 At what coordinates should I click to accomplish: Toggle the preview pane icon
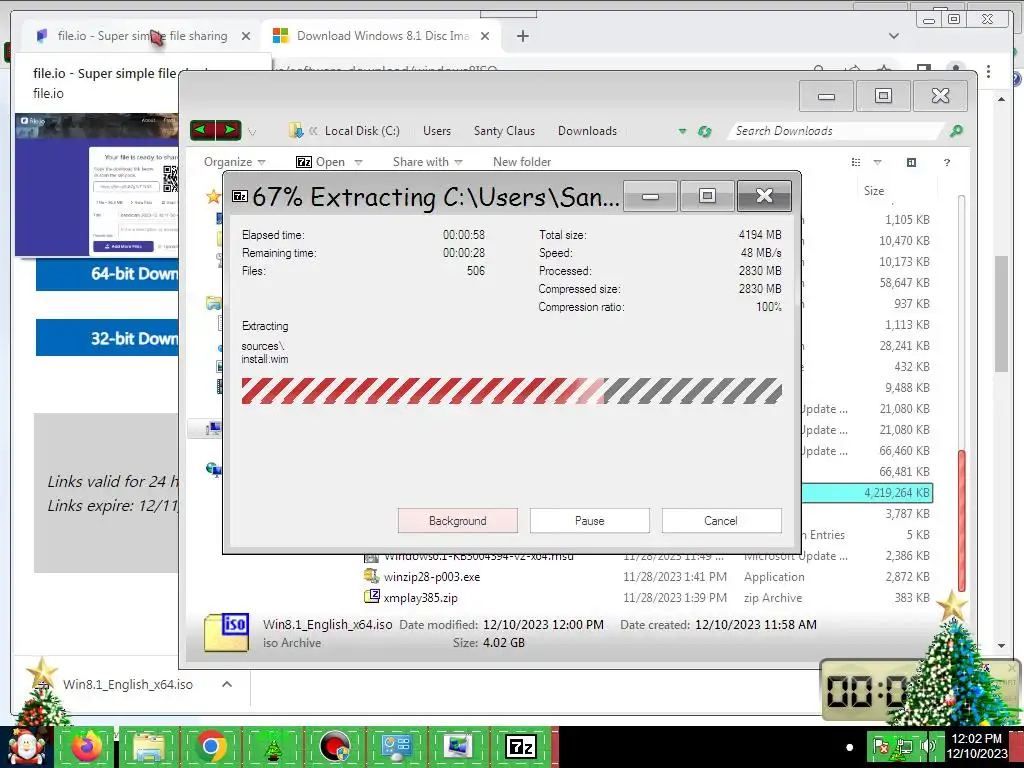click(912, 162)
